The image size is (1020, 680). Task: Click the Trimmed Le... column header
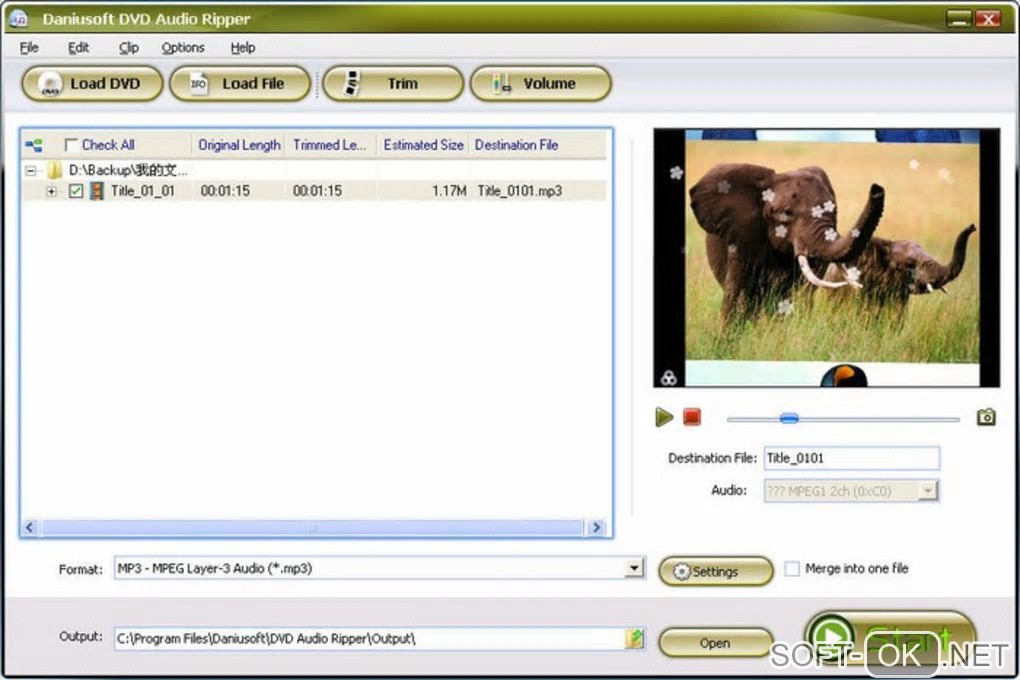[330, 145]
